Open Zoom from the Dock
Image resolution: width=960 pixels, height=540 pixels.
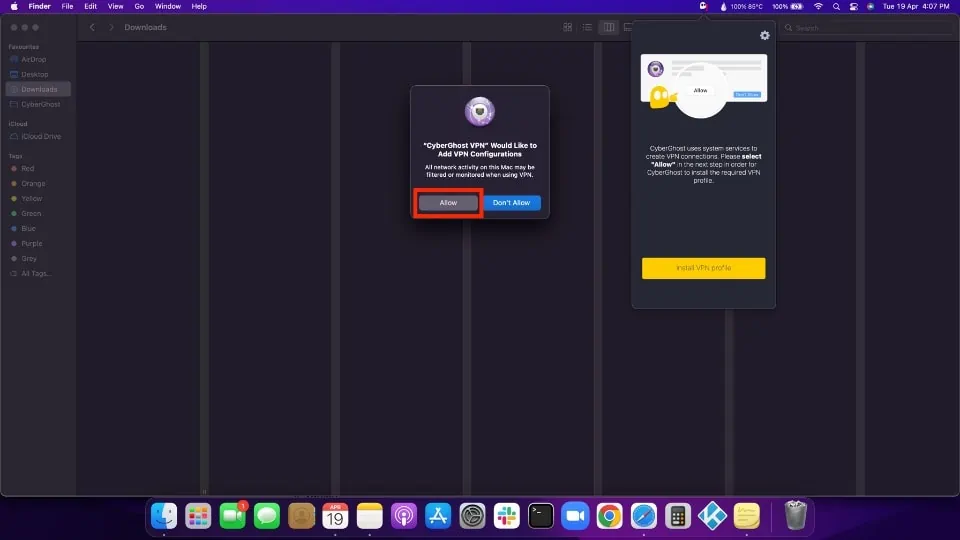coord(576,516)
